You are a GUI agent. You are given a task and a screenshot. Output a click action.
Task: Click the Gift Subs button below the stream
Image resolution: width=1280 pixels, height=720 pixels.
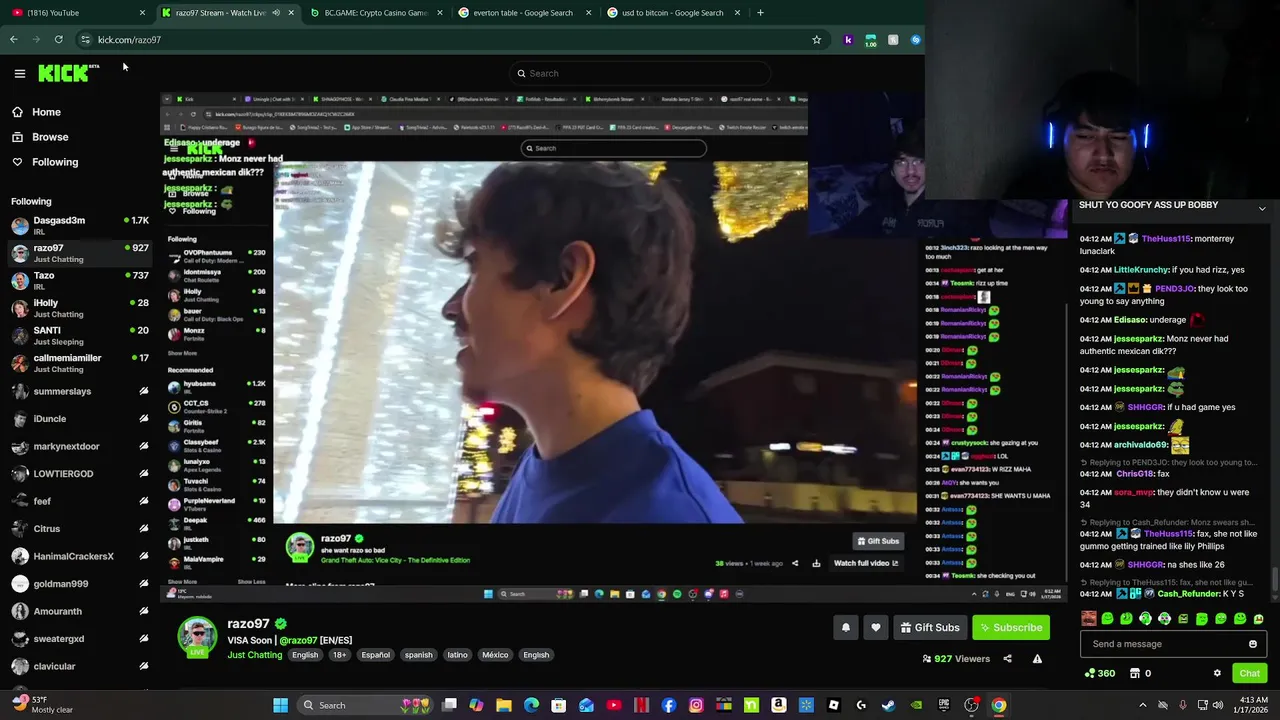pyautogui.click(x=930, y=627)
